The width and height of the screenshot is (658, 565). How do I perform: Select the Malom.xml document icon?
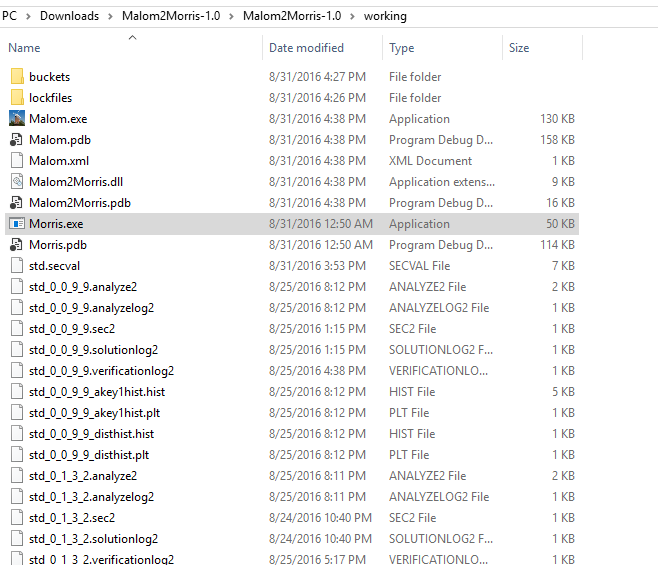point(16,161)
